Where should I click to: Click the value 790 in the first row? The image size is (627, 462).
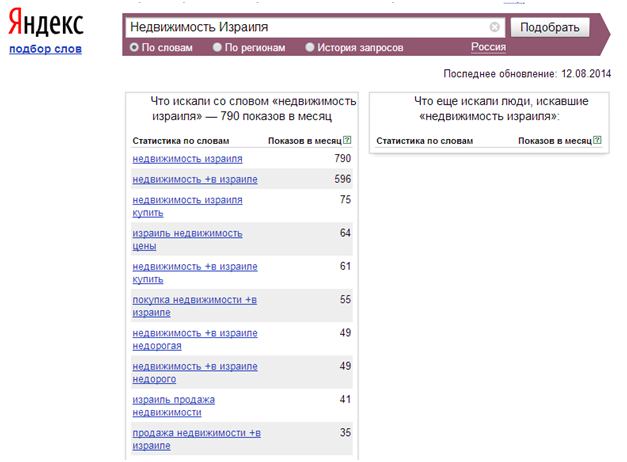[343, 158]
